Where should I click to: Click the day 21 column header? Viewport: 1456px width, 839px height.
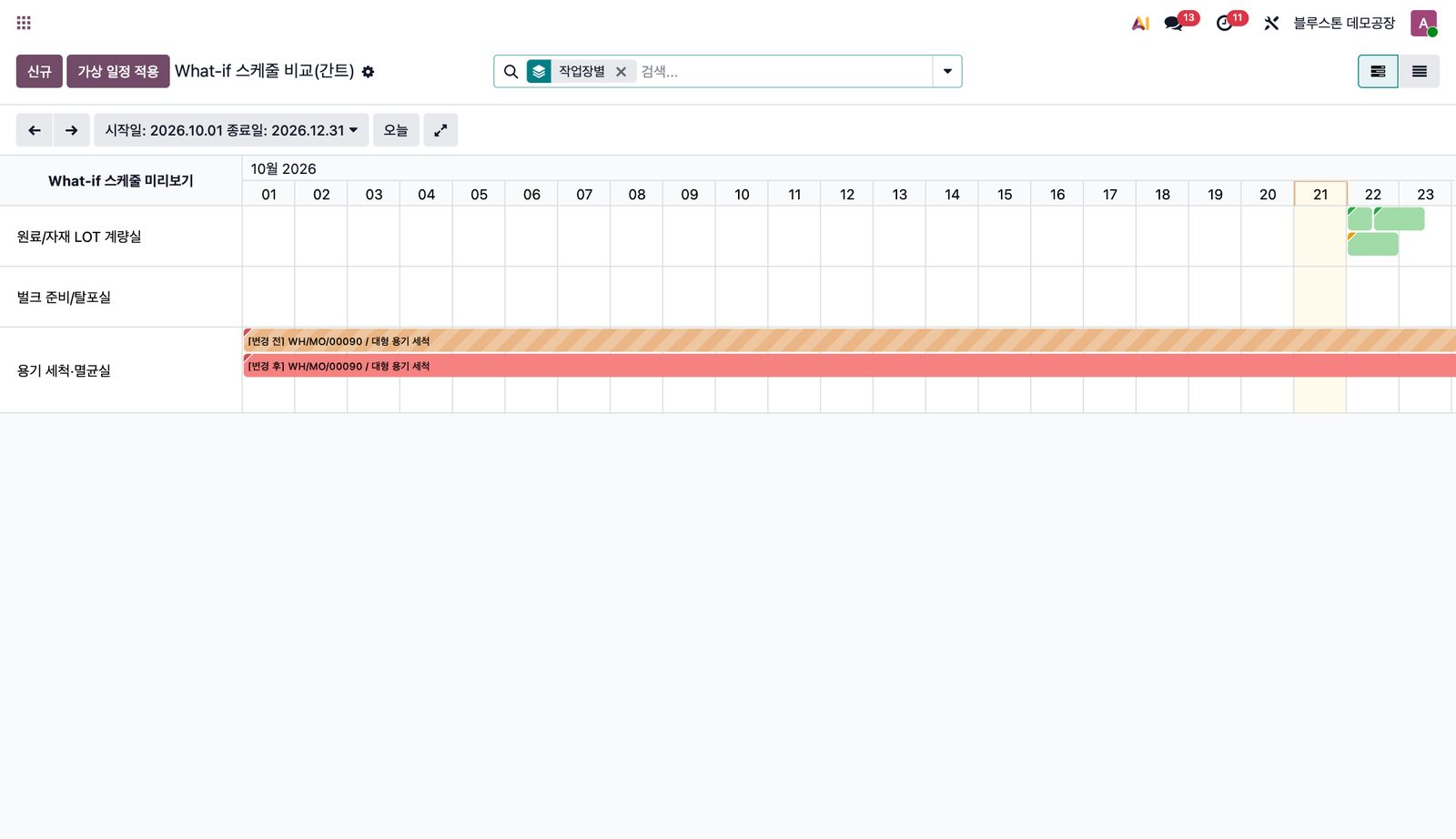(x=1320, y=194)
